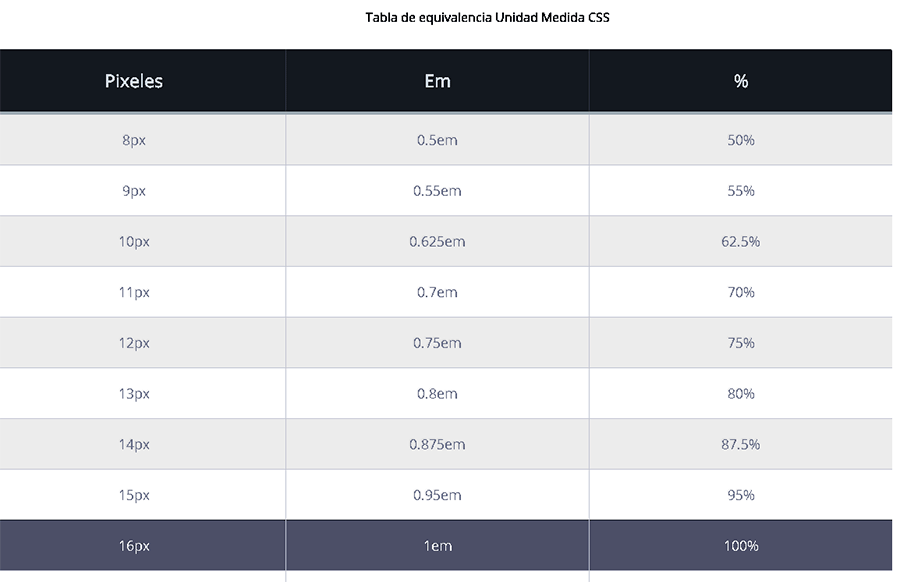Click the Pixeles column header
Viewport: 900px width, 582px height.
[x=134, y=81]
